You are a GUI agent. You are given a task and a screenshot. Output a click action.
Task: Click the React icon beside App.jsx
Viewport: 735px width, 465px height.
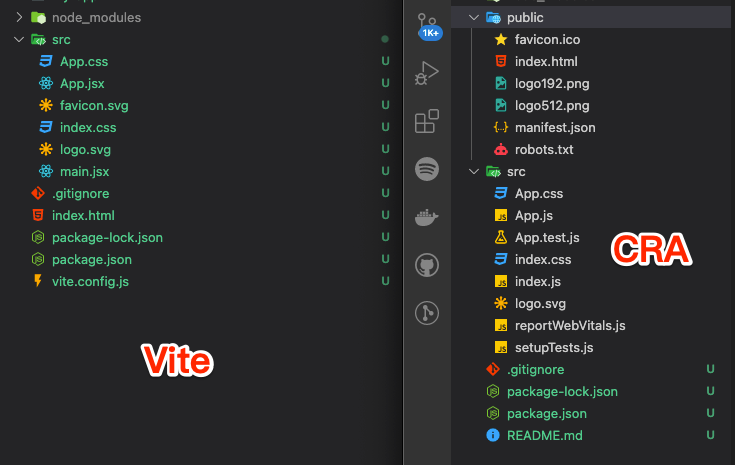(46, 83)
